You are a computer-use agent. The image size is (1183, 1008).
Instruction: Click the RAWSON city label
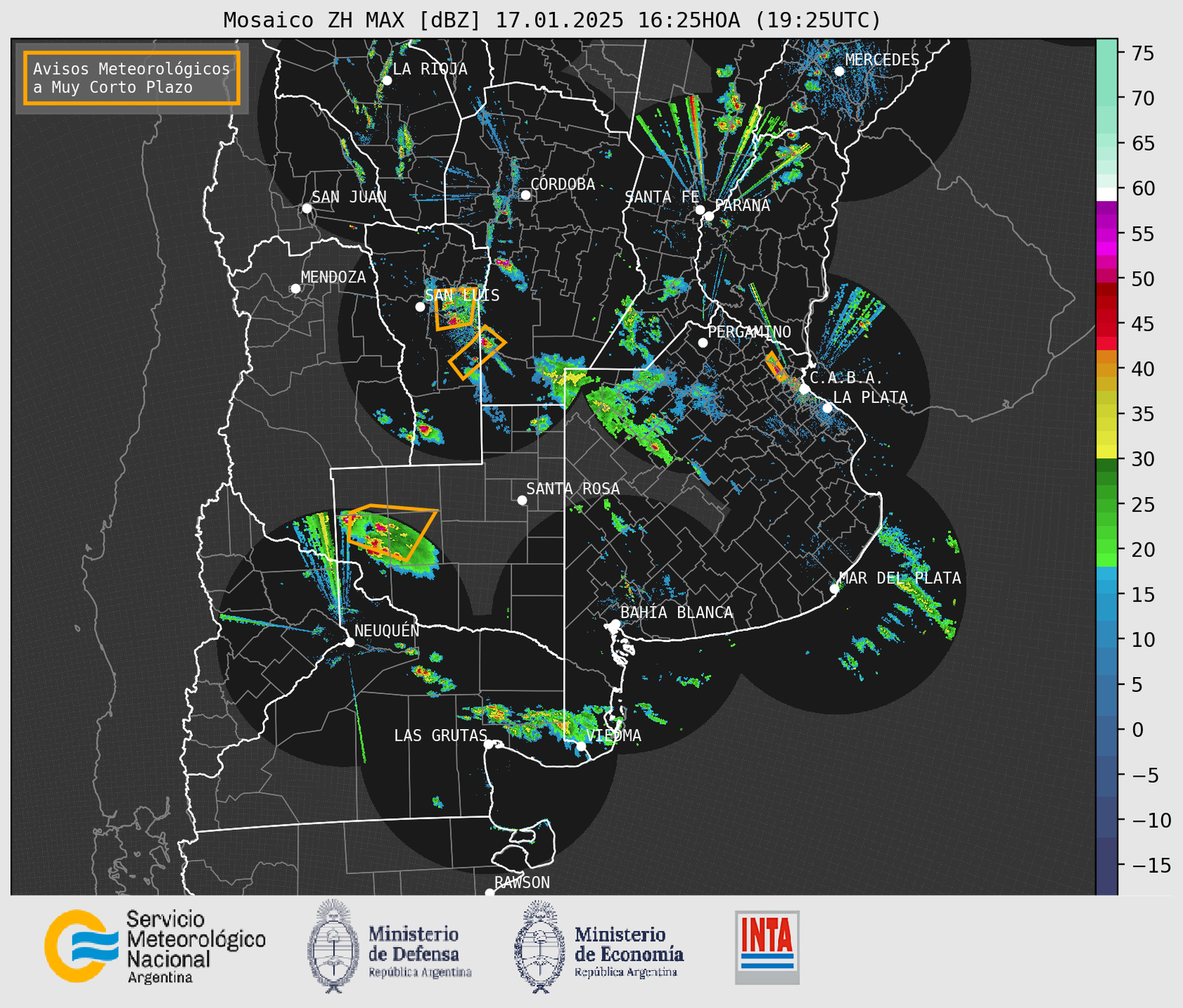522,883
